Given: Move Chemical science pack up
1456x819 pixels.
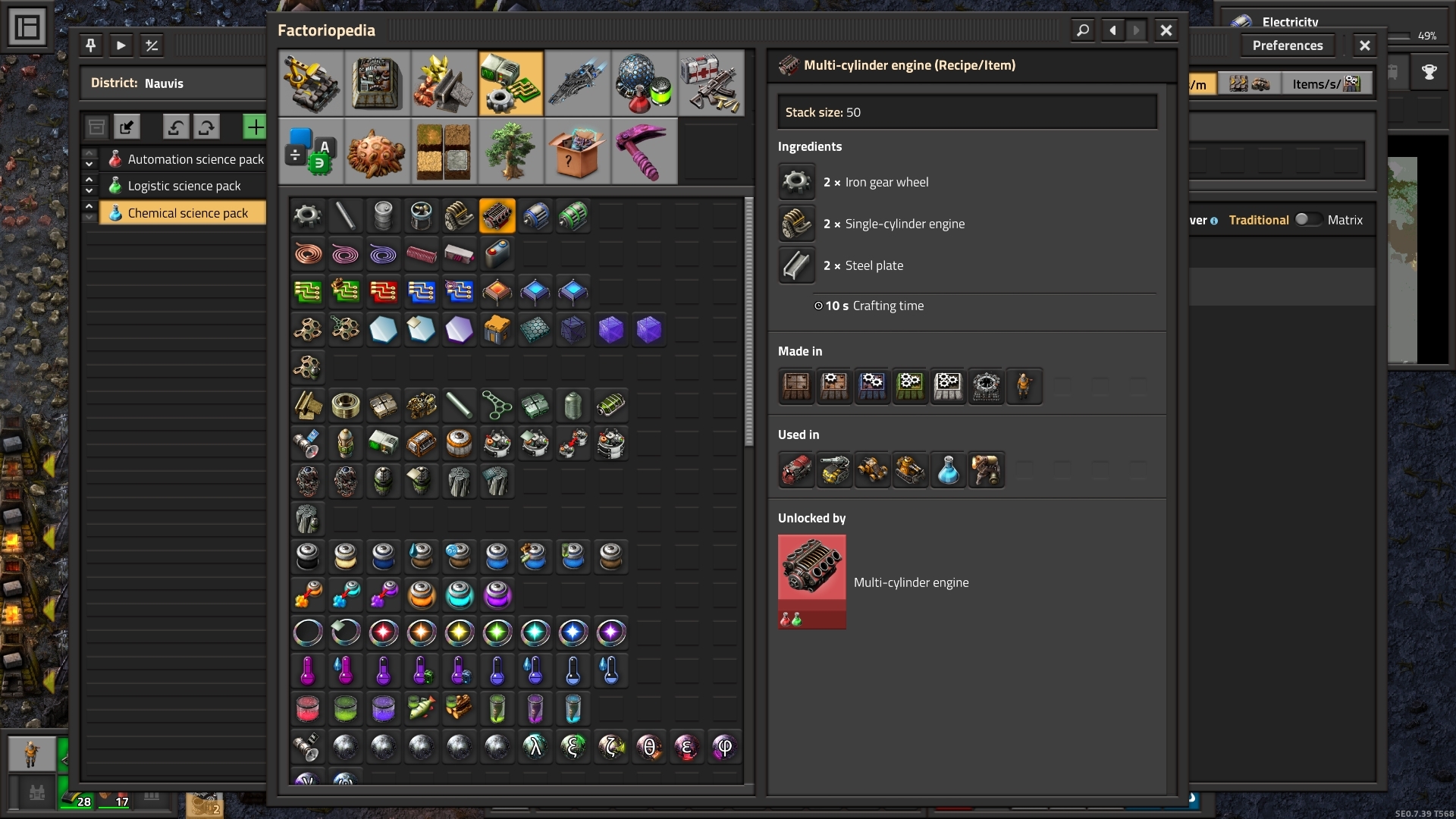Looking at the screenshot, I should 89,206.
